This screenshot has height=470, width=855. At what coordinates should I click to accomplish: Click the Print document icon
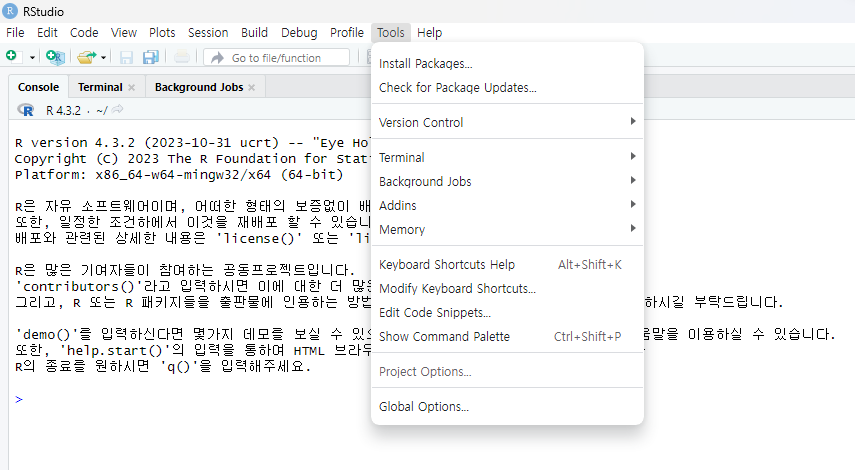pos(182,57)
